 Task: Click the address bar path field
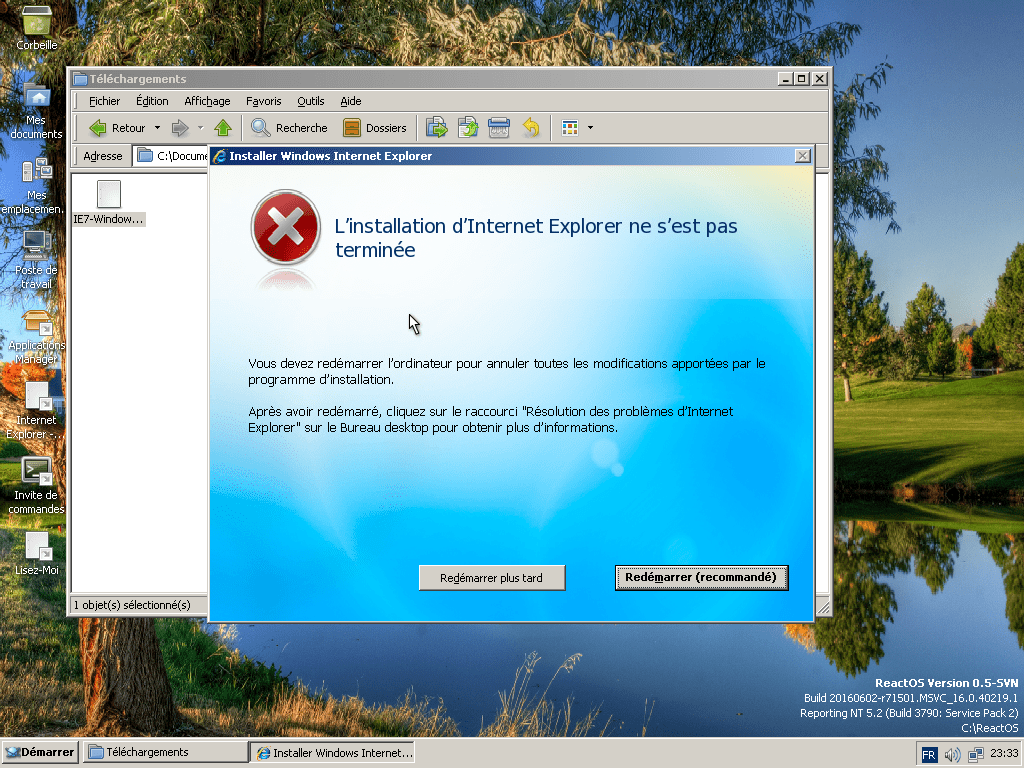click(172, 156)
